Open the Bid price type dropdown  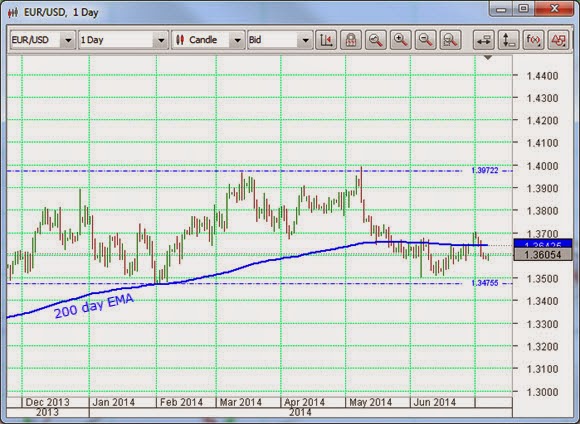[x=280, y=40]
